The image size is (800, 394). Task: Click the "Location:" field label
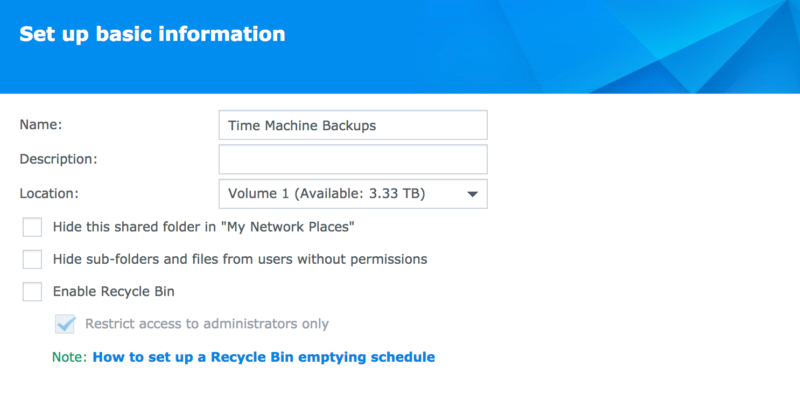tap(49, 194)
